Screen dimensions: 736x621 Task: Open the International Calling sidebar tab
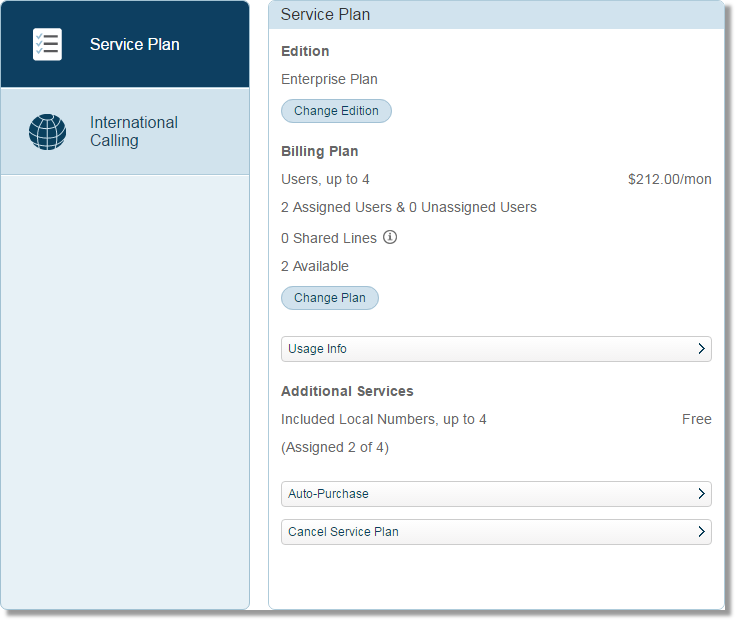pos(125,131)
